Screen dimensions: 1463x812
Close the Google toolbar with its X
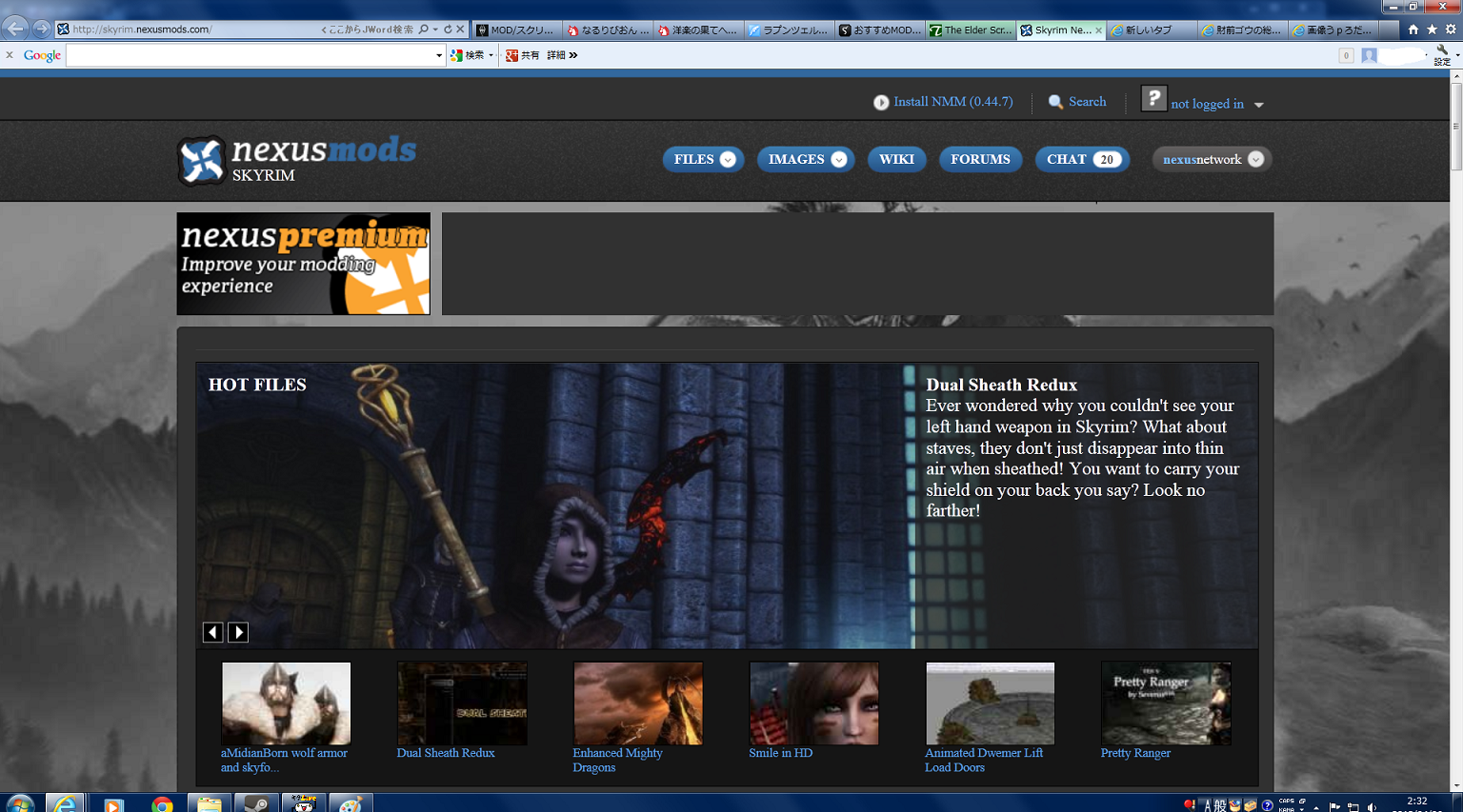tap(10, 55)
